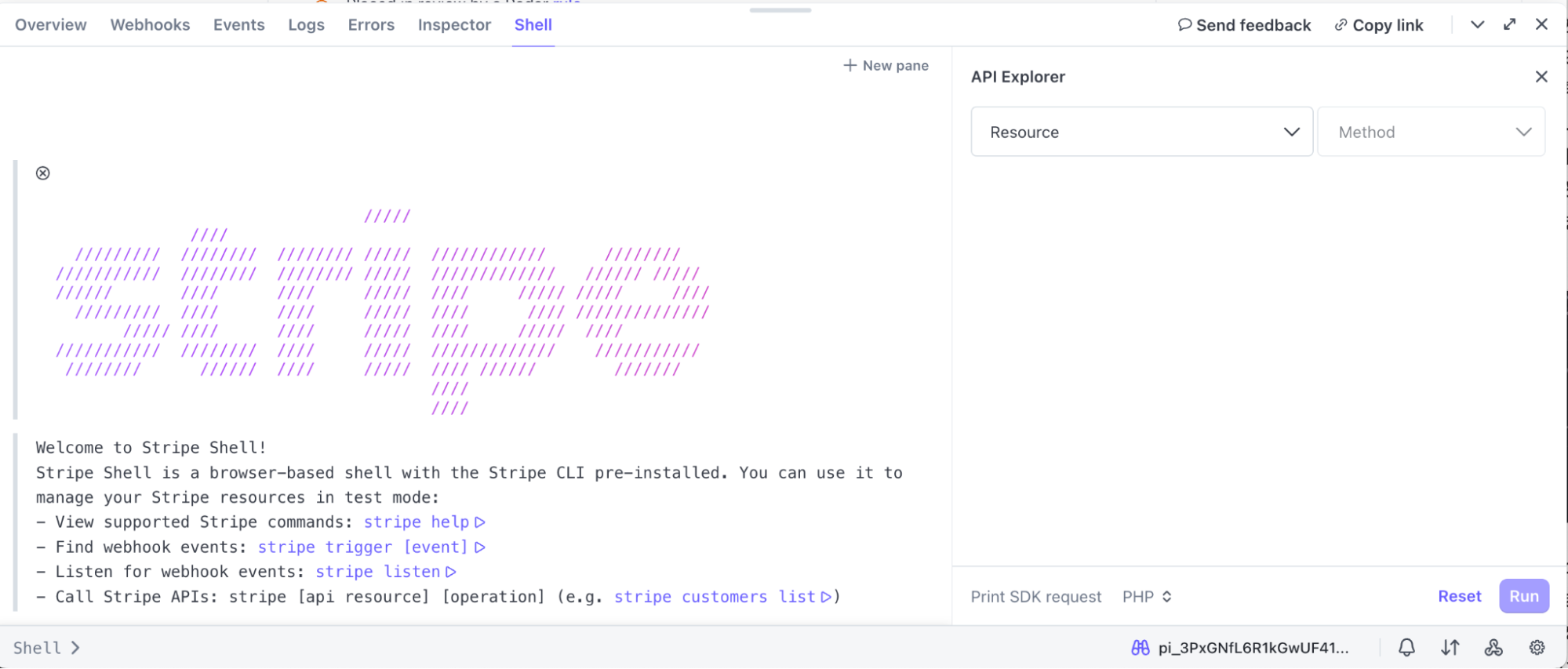Click Send feedback
1568x669 pixels.
[x=1244, y=25]
